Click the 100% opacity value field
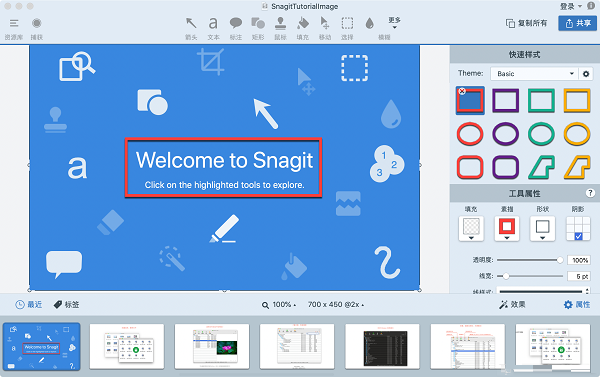The width and height of the screenshot is (600, 377). point(579,260)
